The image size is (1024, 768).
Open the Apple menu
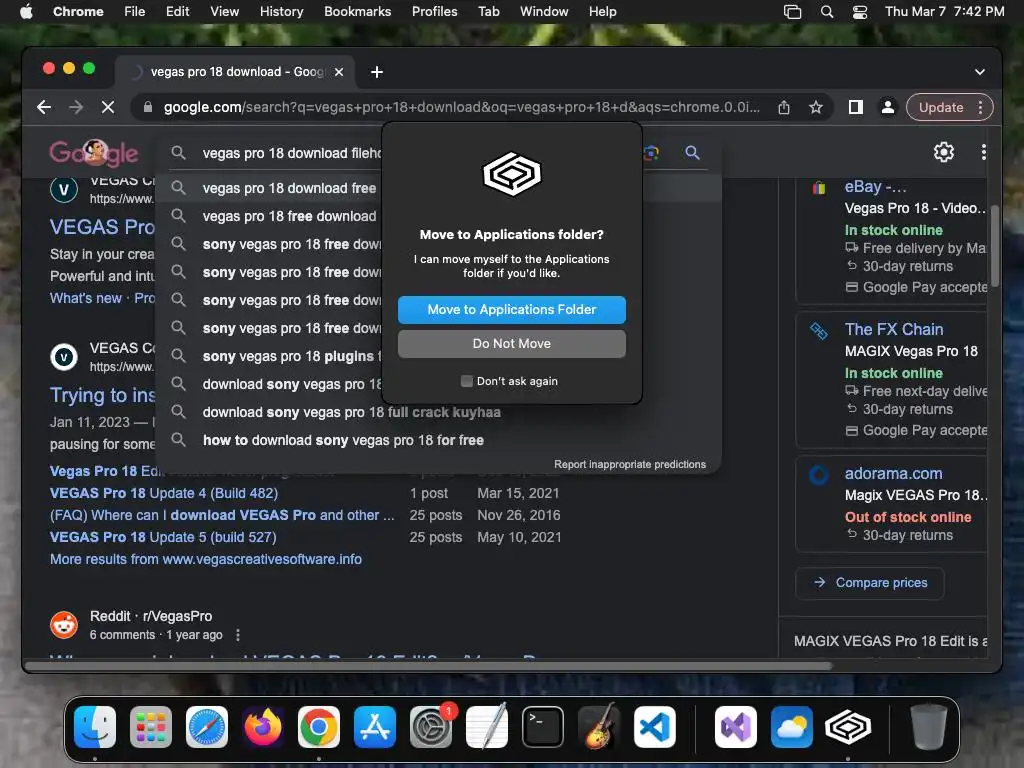pyautogui.click(x=26, y=11)
